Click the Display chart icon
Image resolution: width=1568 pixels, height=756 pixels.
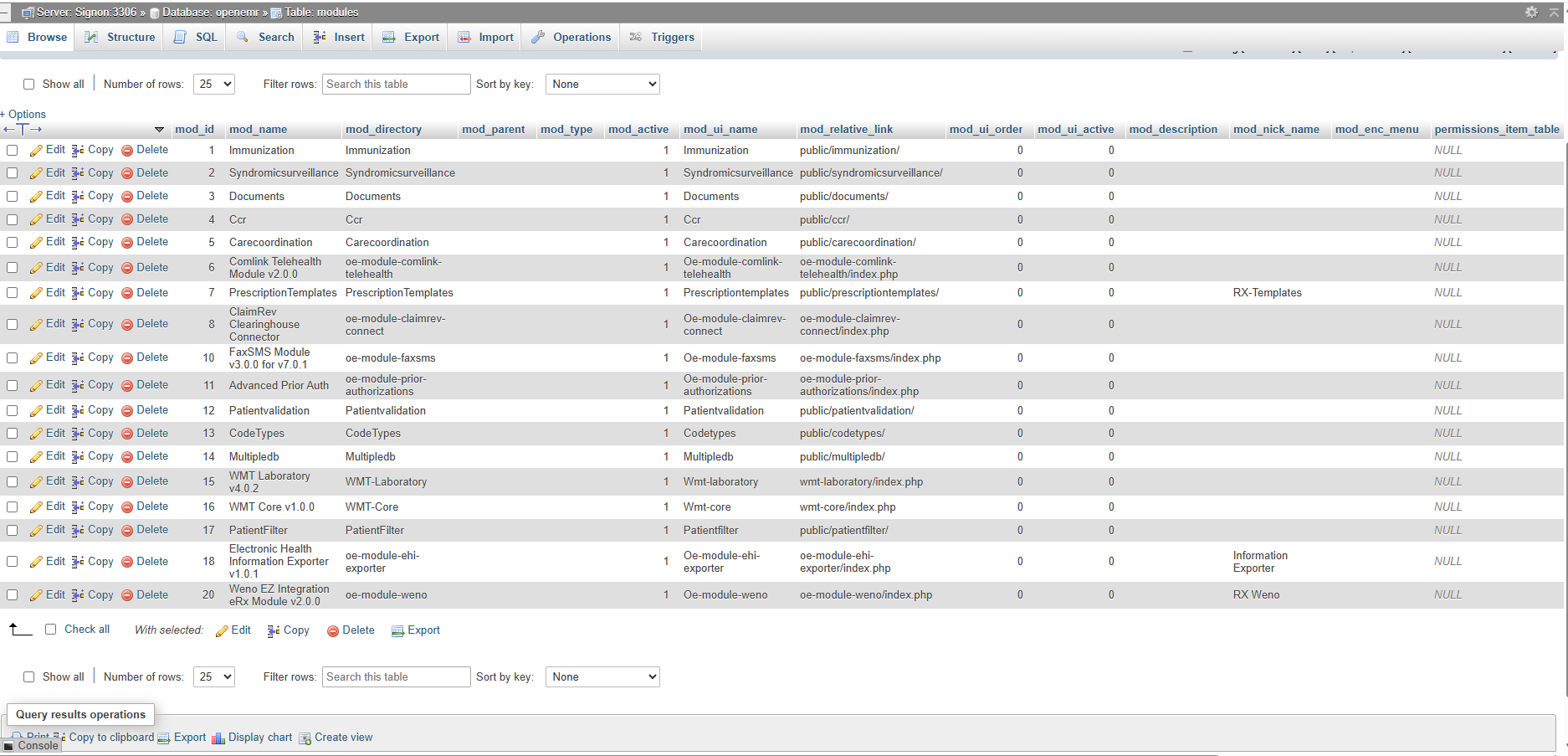coord(218,738)
